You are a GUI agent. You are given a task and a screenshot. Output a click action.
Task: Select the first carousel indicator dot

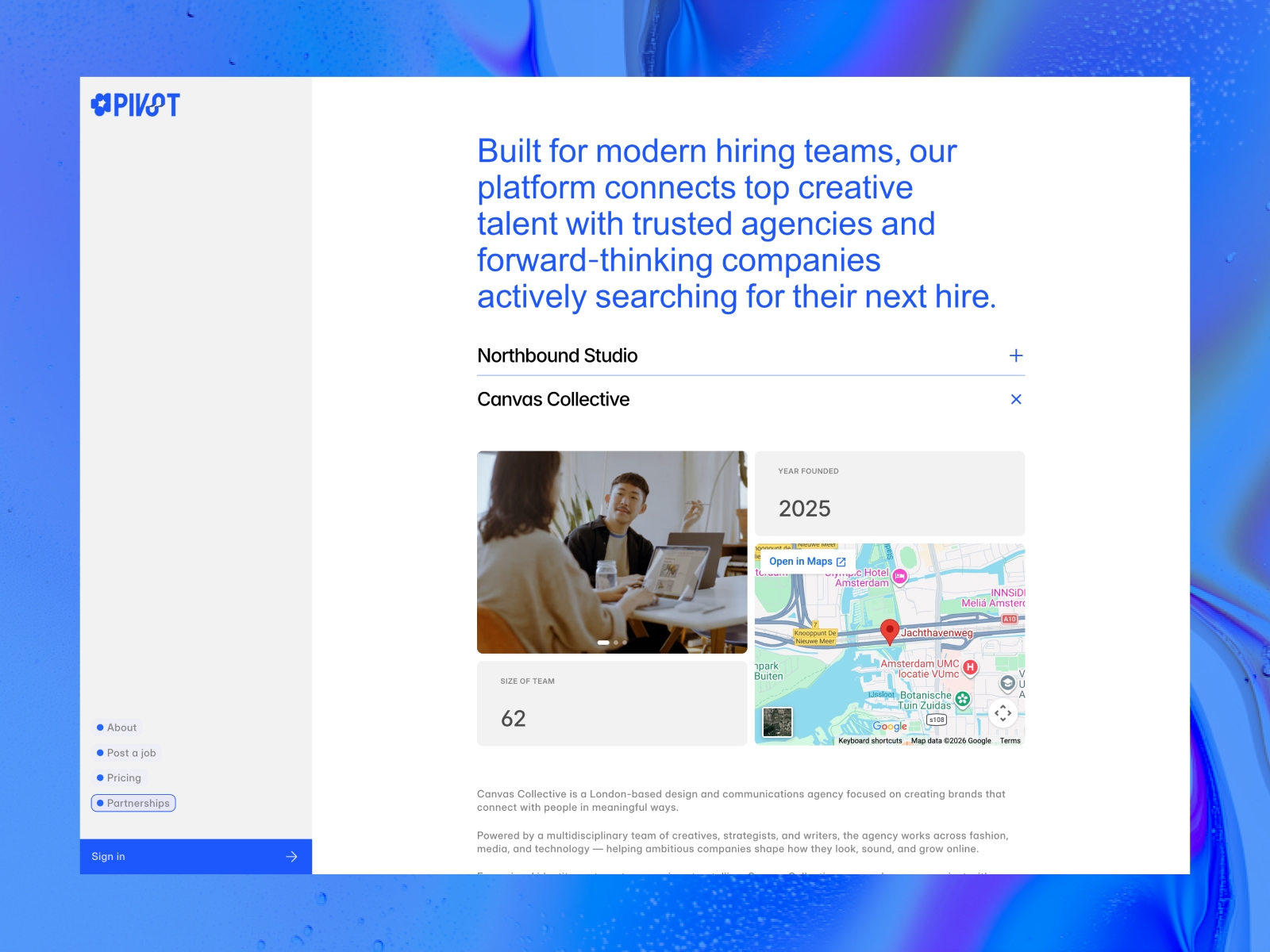click(603, 643)
